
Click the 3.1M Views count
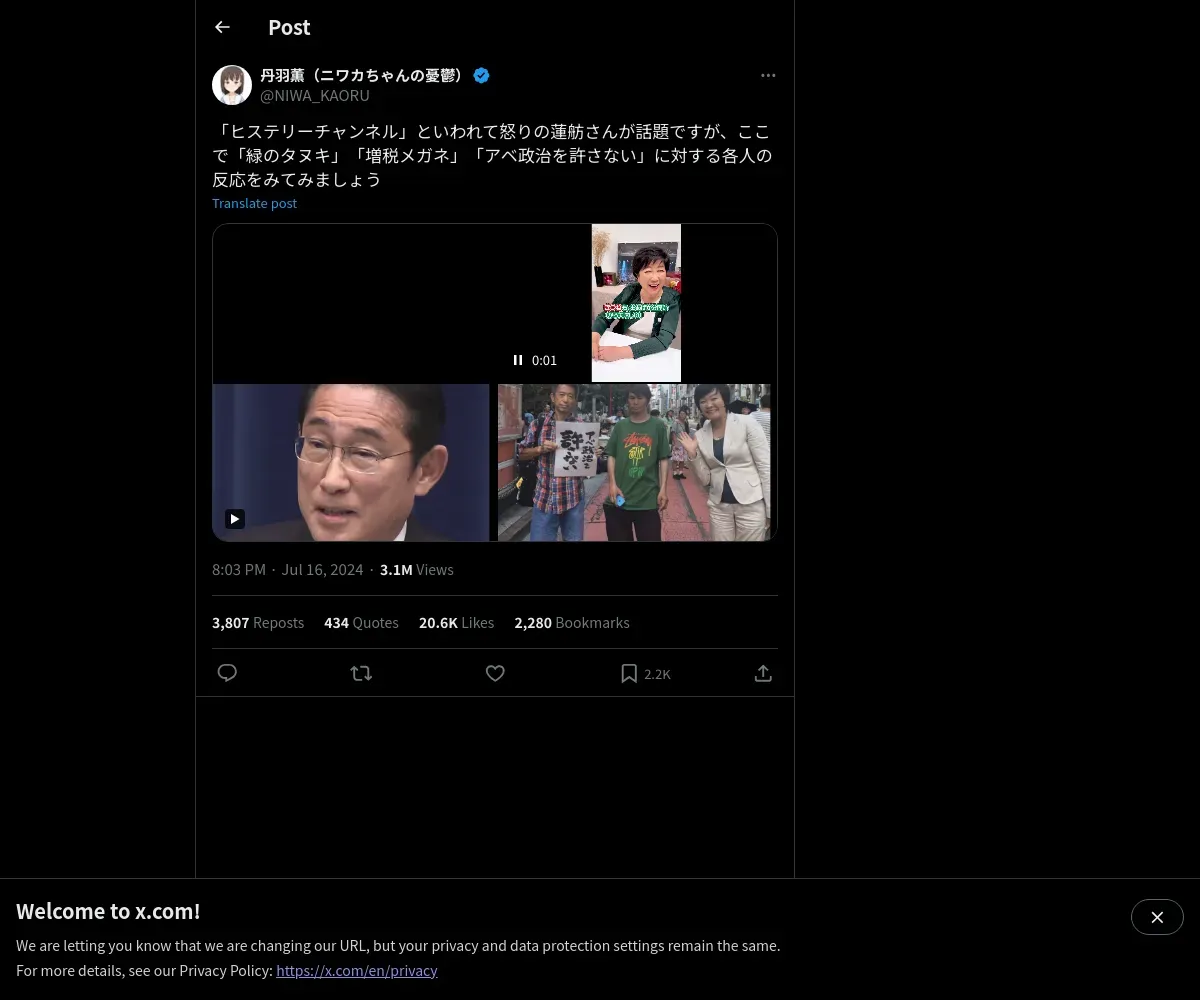tap(417, 569)
